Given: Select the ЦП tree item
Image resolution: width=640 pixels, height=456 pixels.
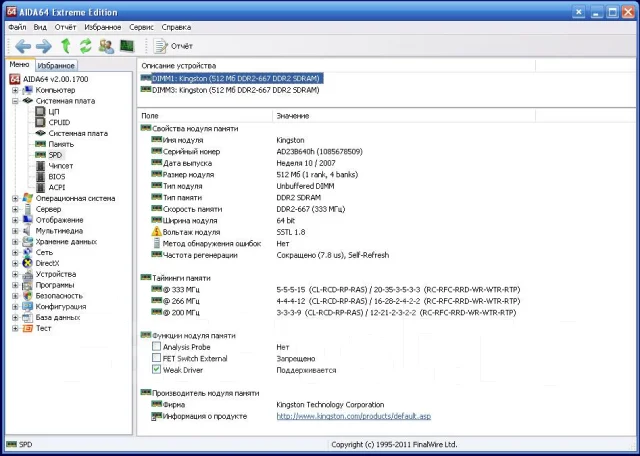Looking at the screenshot, I should pyautogui.click(x=54, y=111).
